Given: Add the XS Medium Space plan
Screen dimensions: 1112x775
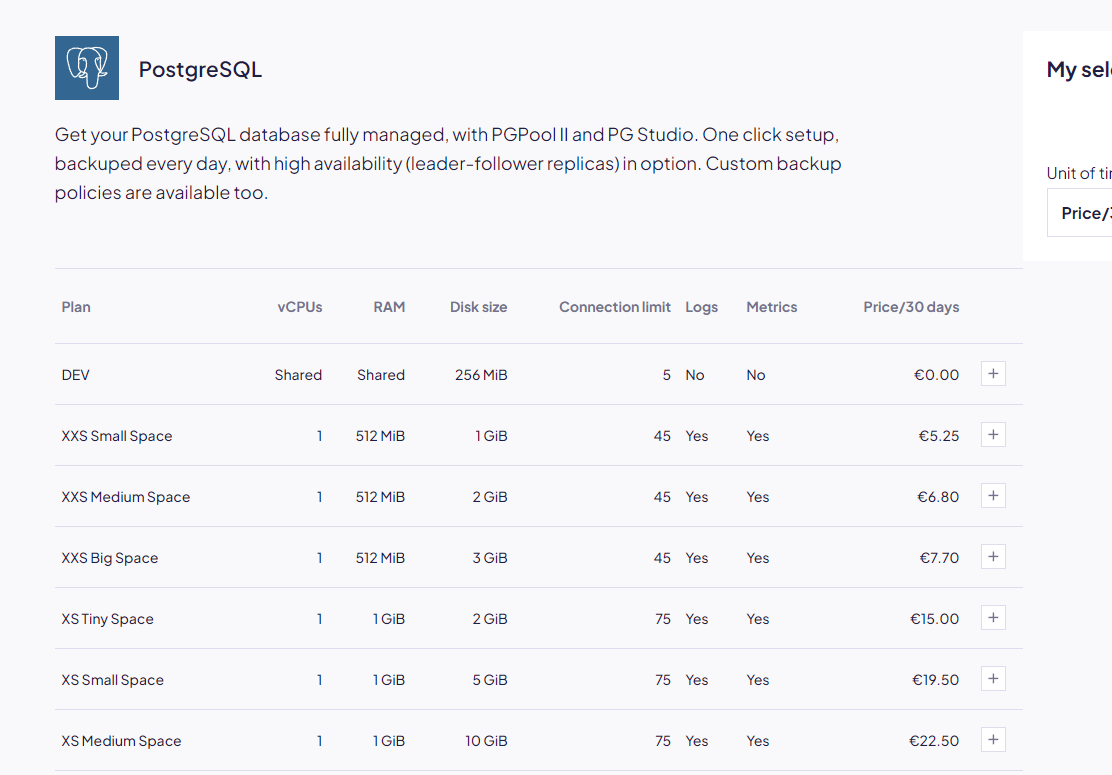Looking at the screenshot, I should tap(993, 740).
